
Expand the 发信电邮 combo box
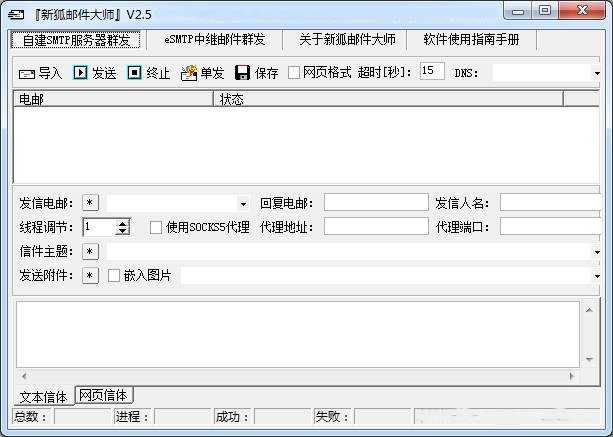click(243, 204)
